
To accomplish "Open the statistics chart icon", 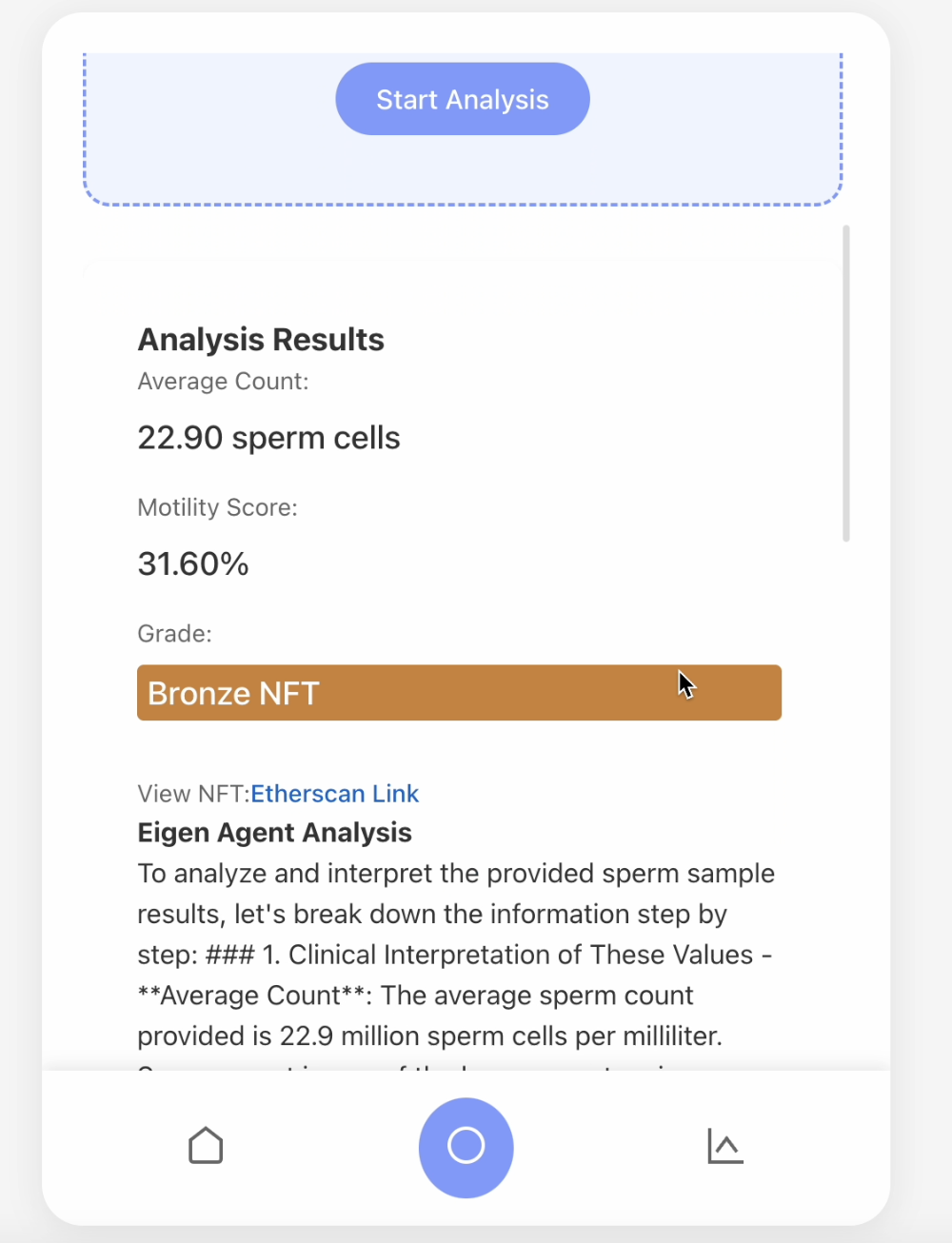I will (724, 1146).
